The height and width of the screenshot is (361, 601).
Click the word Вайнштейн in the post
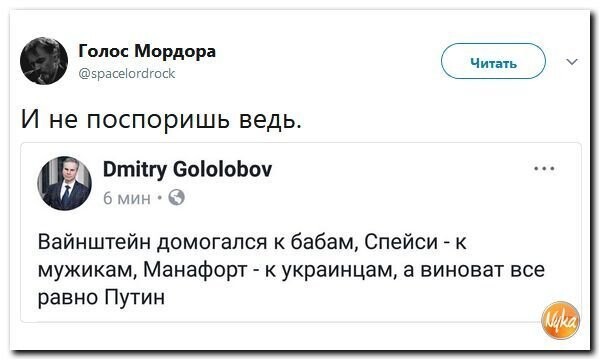95,243
